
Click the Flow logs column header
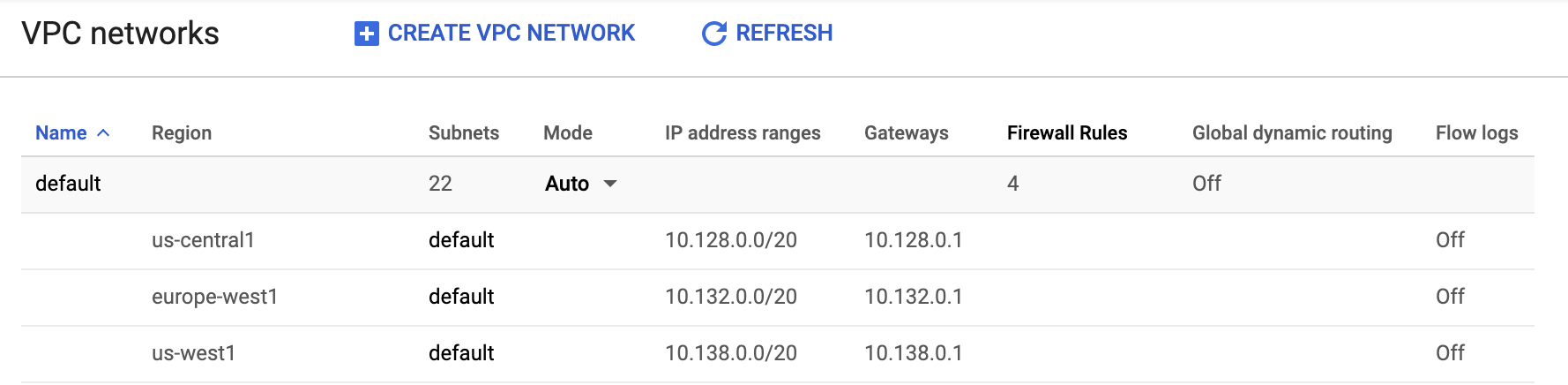[x=1477, y=133]
